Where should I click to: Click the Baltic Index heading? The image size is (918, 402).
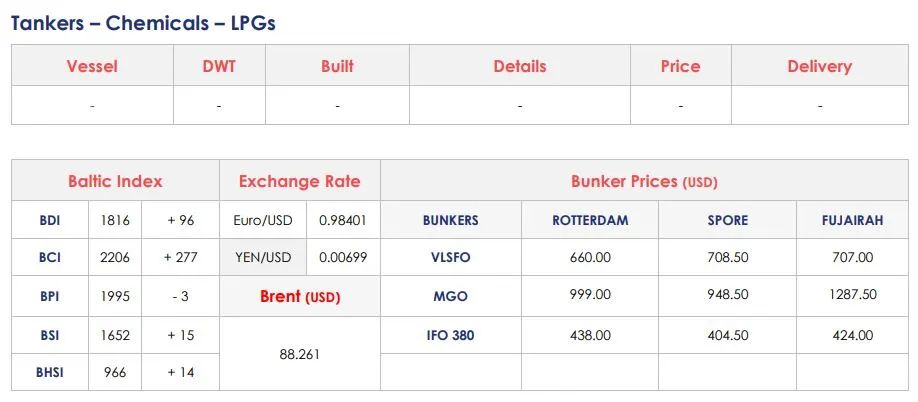tap(115, 181)
